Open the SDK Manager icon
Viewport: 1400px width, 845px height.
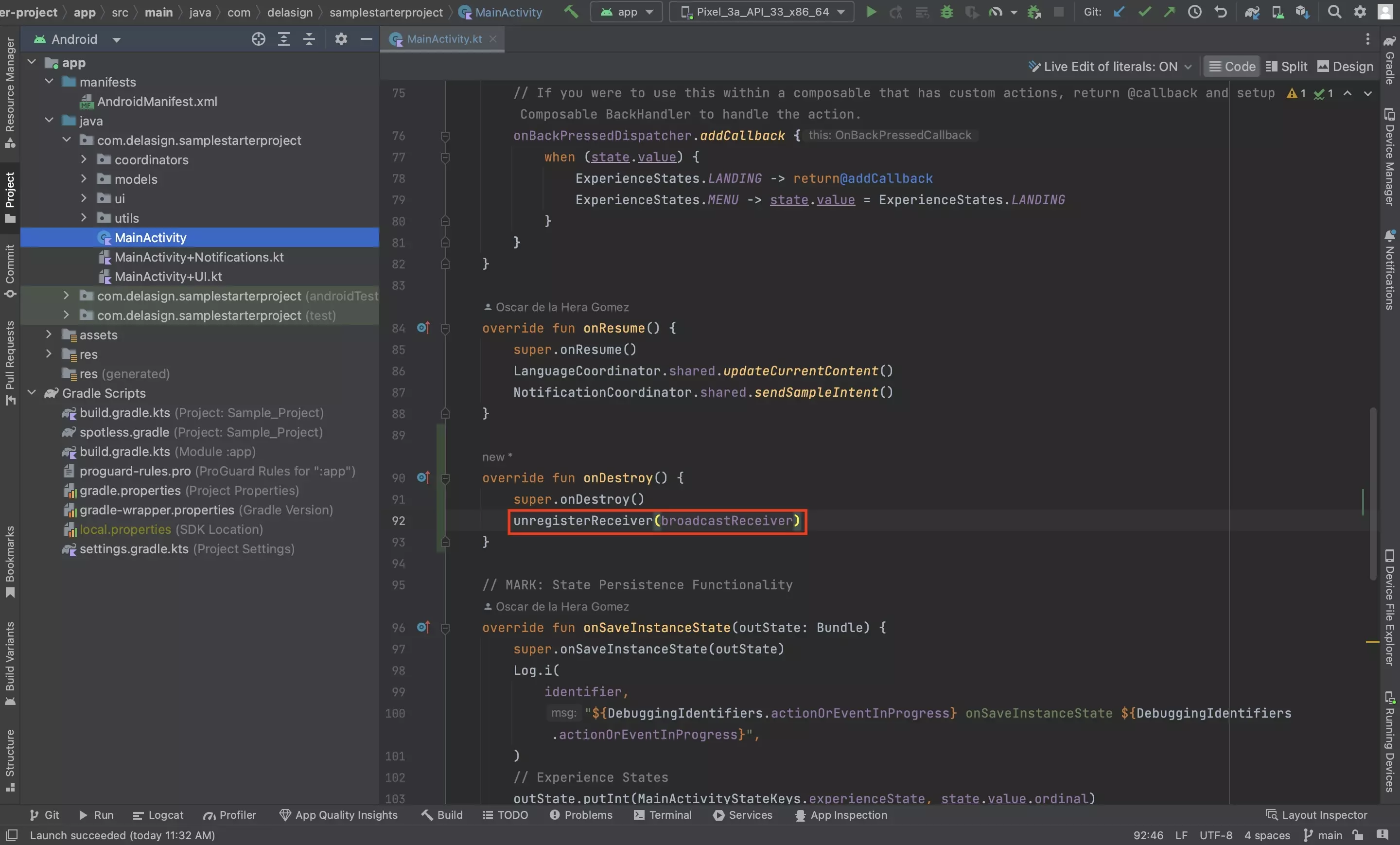coord(1302,12)
